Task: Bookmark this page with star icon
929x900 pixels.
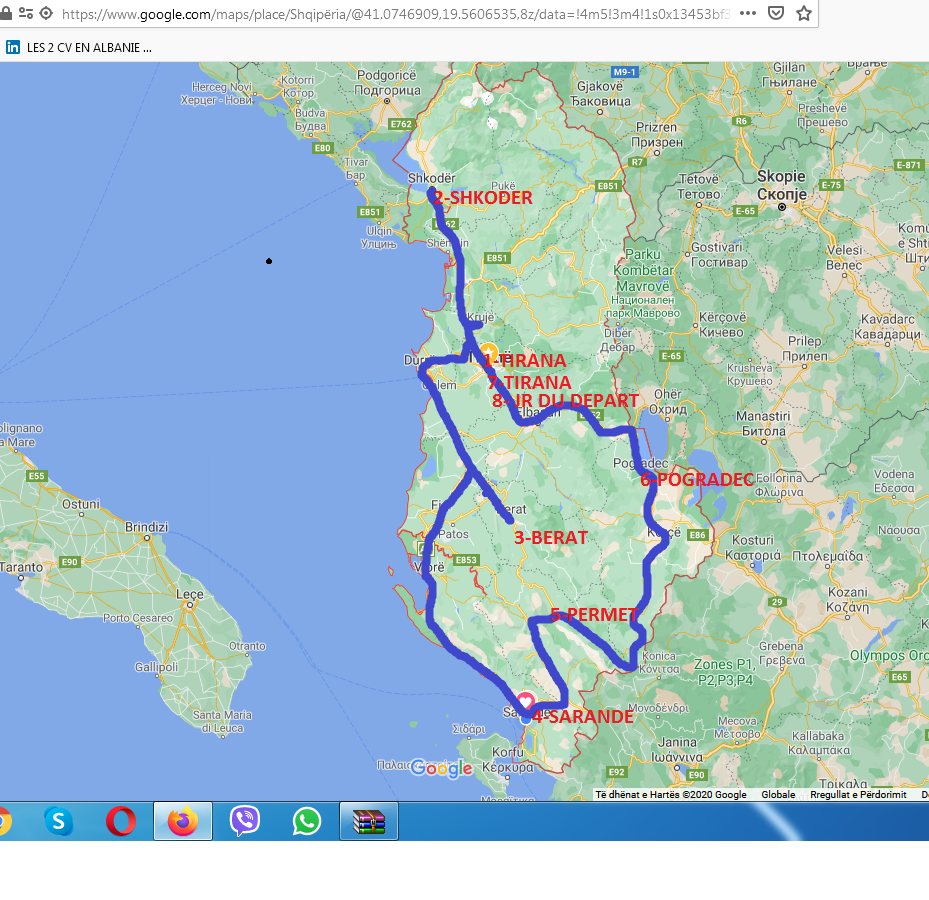Action: 803,13
